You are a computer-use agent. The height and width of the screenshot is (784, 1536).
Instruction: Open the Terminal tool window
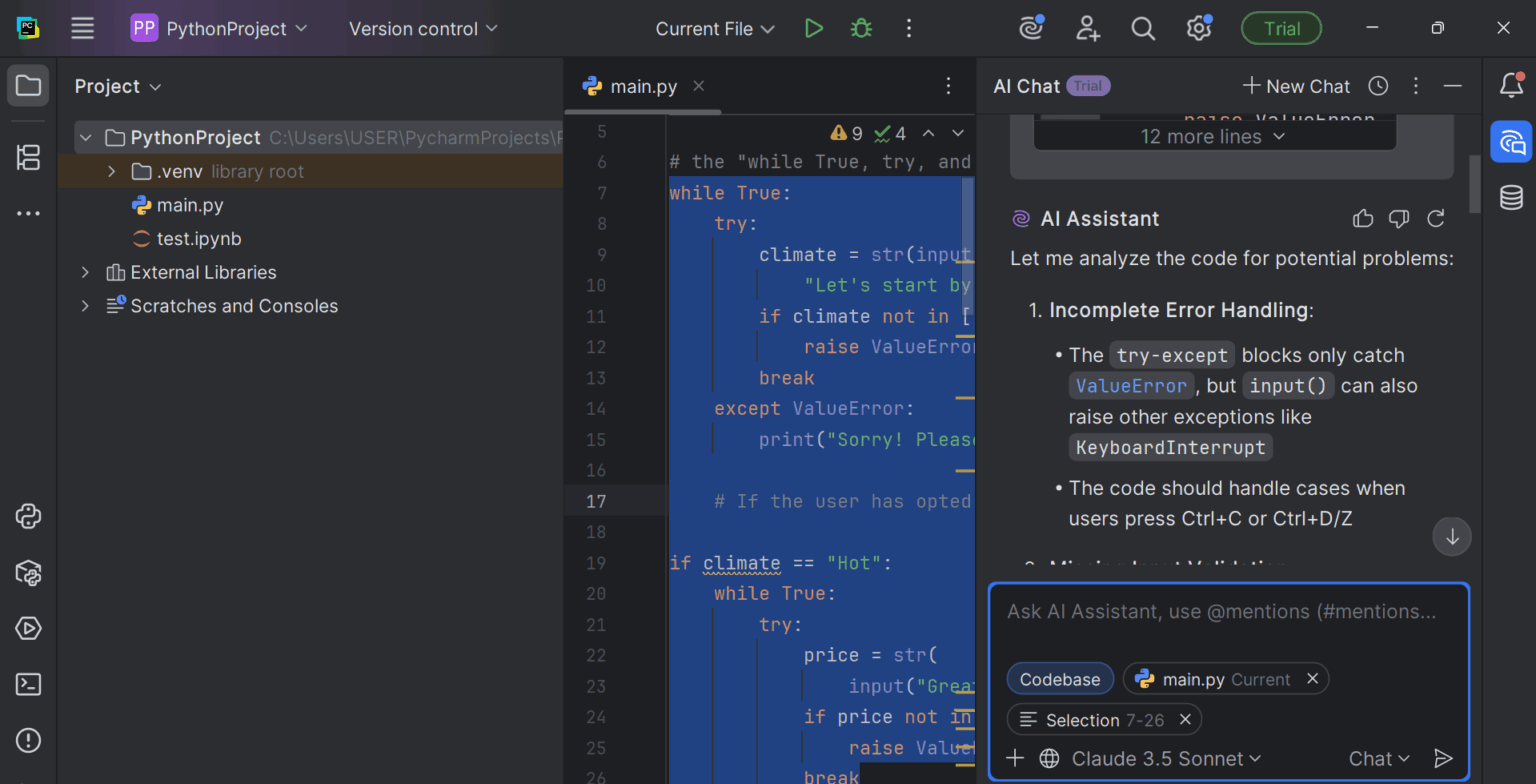(28, 684)
